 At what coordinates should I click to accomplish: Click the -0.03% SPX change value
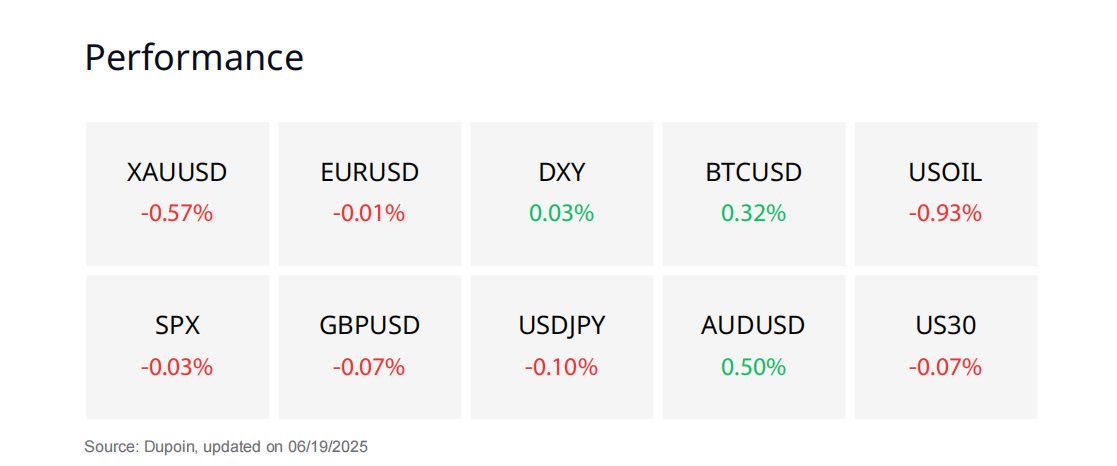coord(177,367)
